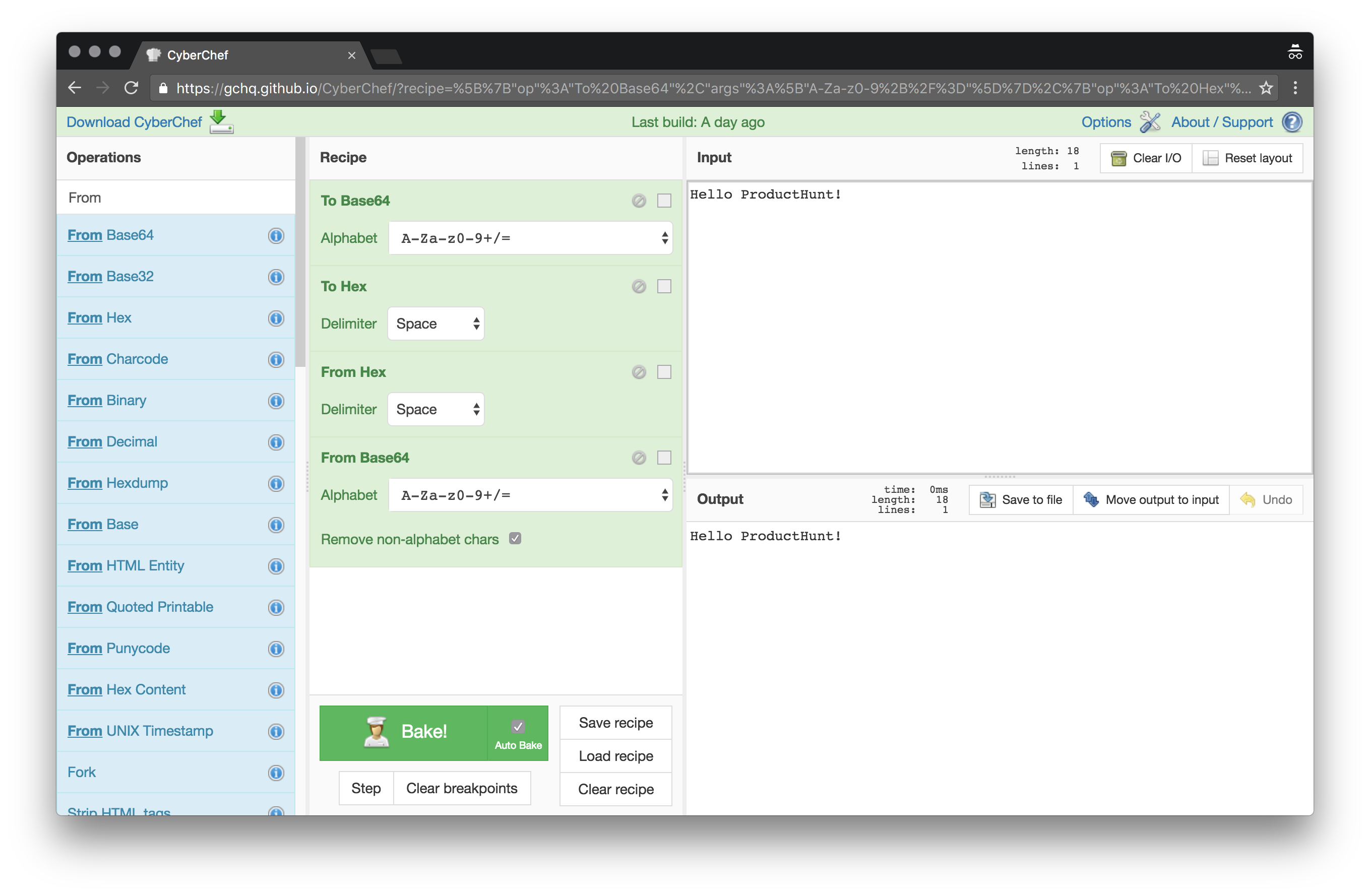Click the download CyberChef arrow icon
The width and height of the screenshot is (1370, 896).
click(x=221, y=121)
